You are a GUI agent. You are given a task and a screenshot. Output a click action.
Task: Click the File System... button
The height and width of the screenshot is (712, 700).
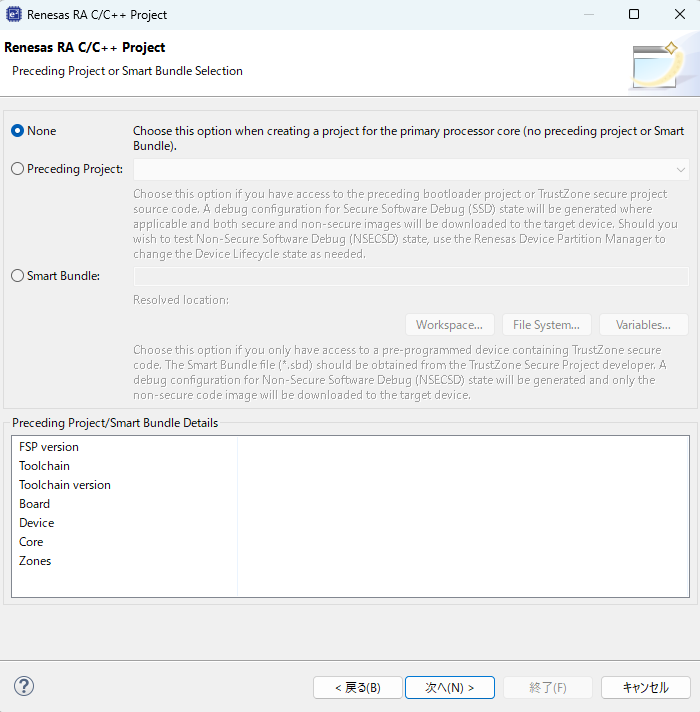(x=547, y=325)
